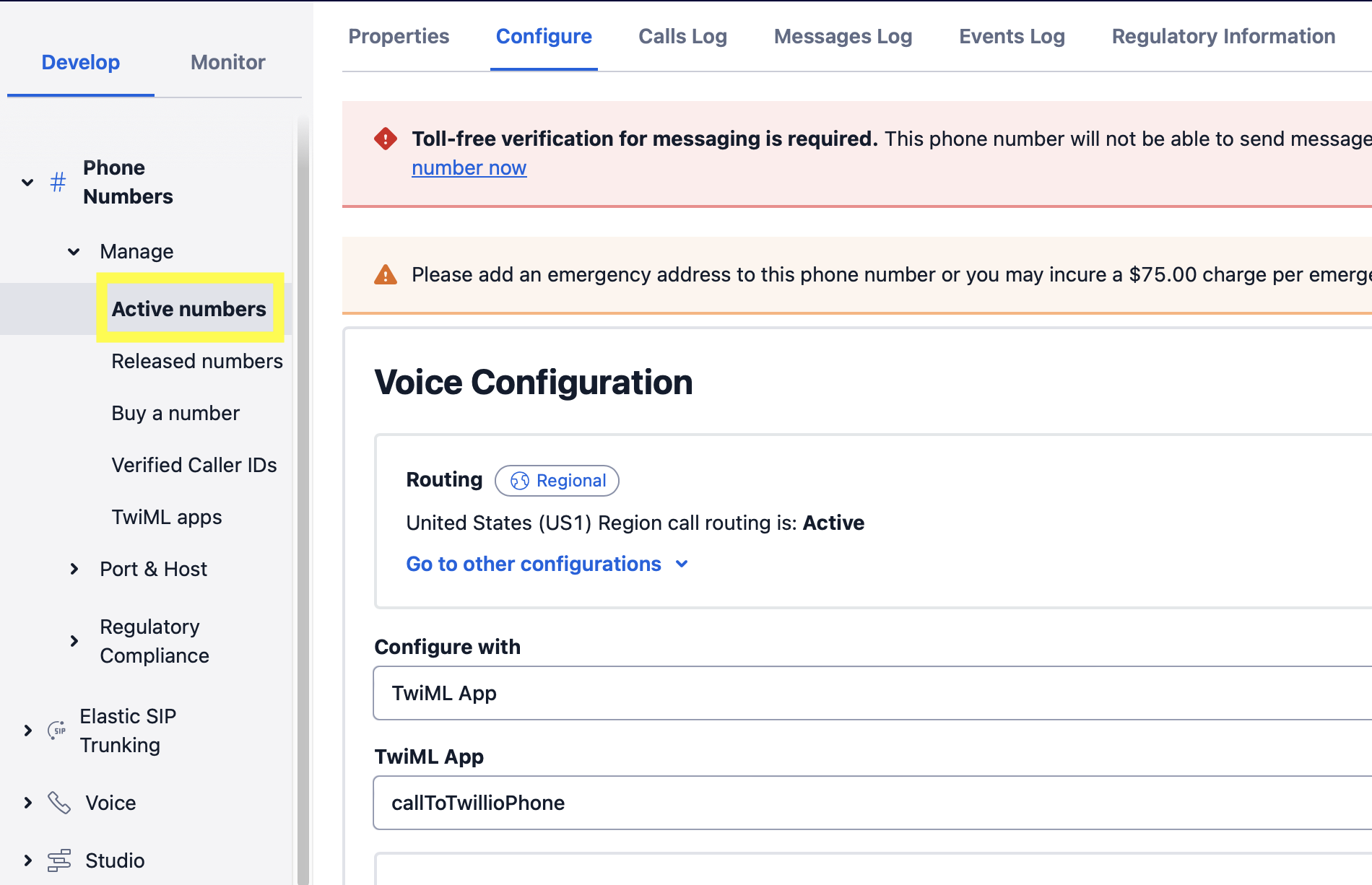This screenshot has width=1372, height=885.
Task: Collapse the Phone Numbers section
Action: (x=27, y=182)
